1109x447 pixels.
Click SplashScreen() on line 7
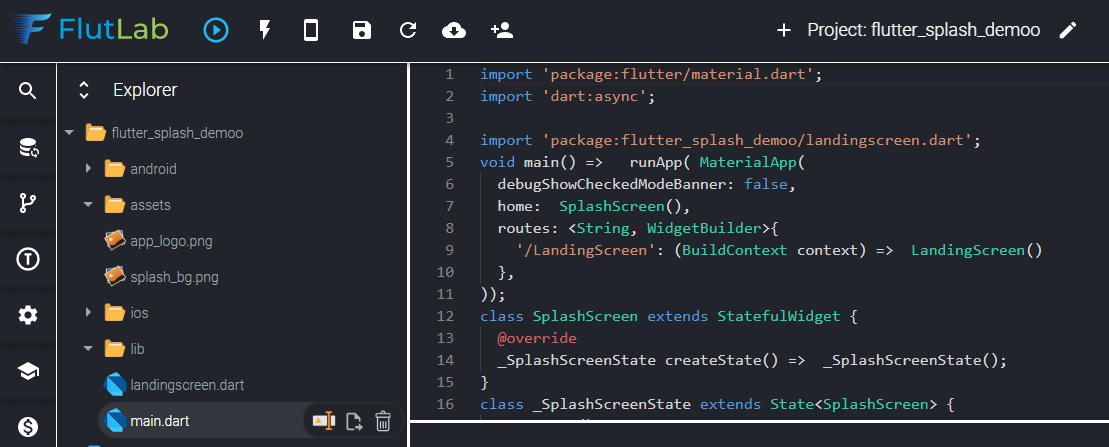(620, 207)
